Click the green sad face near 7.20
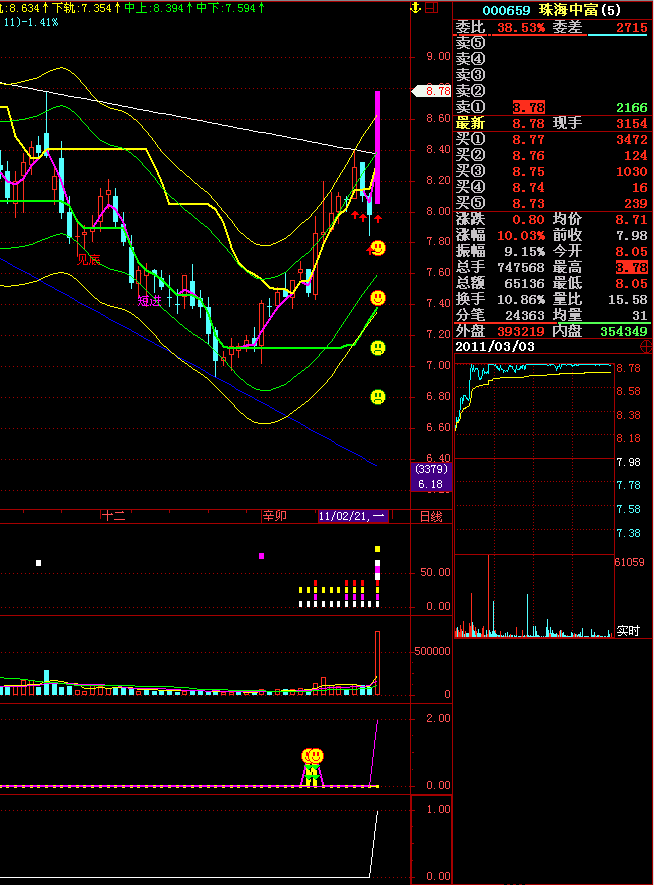655x885 pixels. tap(378, 348)
